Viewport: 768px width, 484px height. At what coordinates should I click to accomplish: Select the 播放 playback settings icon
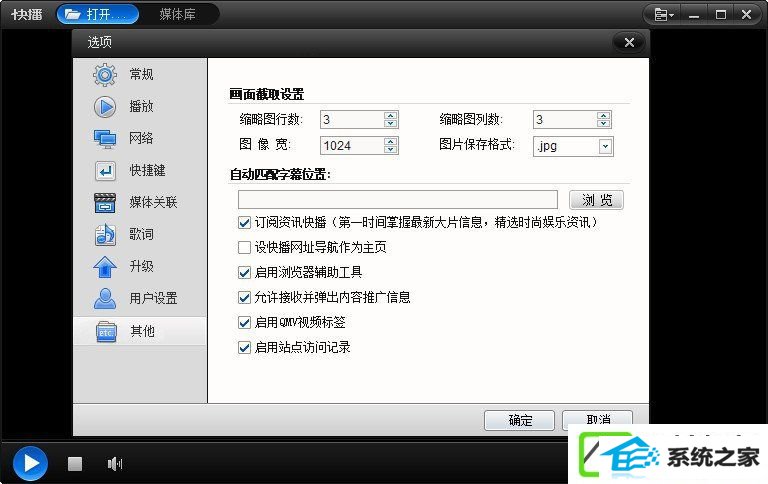click(104, 107)
